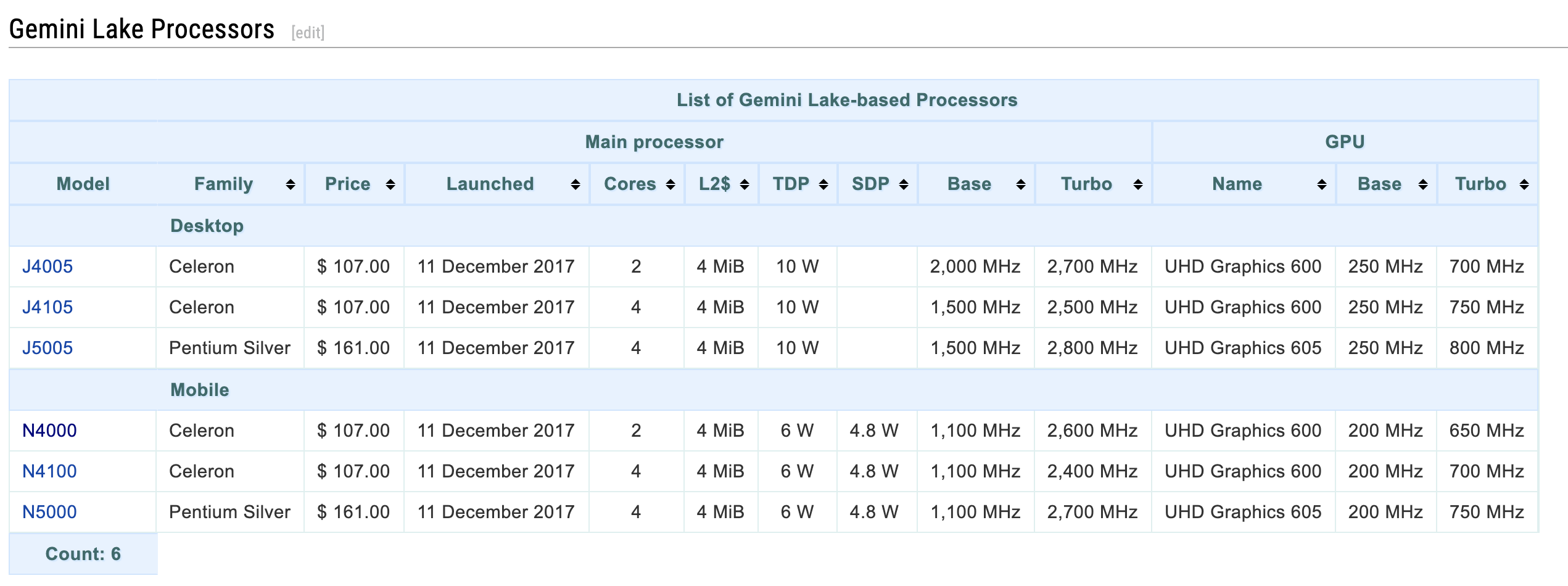Sort by L2$ cache using its arrows
The width and height of the screenshot is (1568, 586).
pos(745,184)
